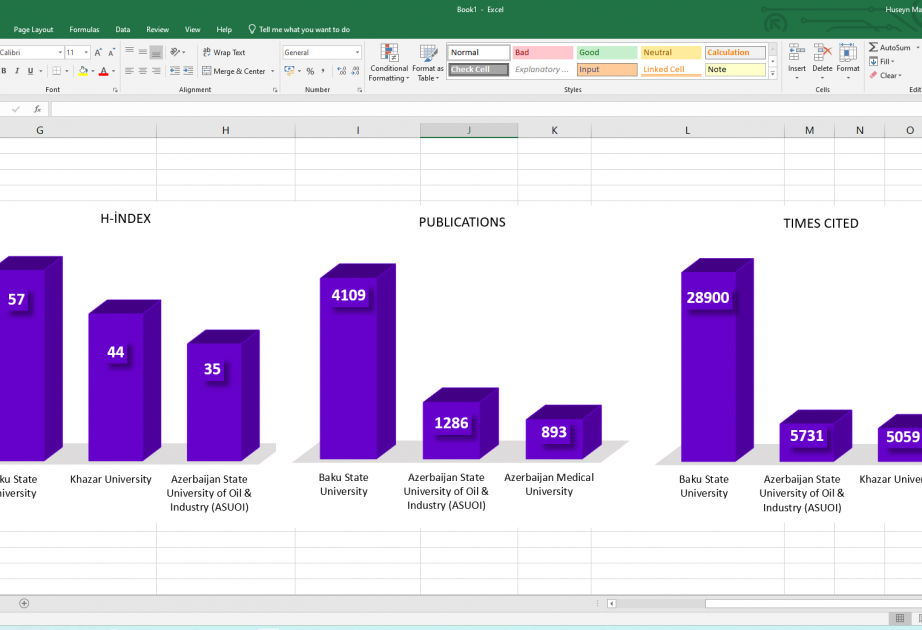Click Increase Indent icon
The height and width of the screenshot is (630, 922).
click(x=188, y=71)
